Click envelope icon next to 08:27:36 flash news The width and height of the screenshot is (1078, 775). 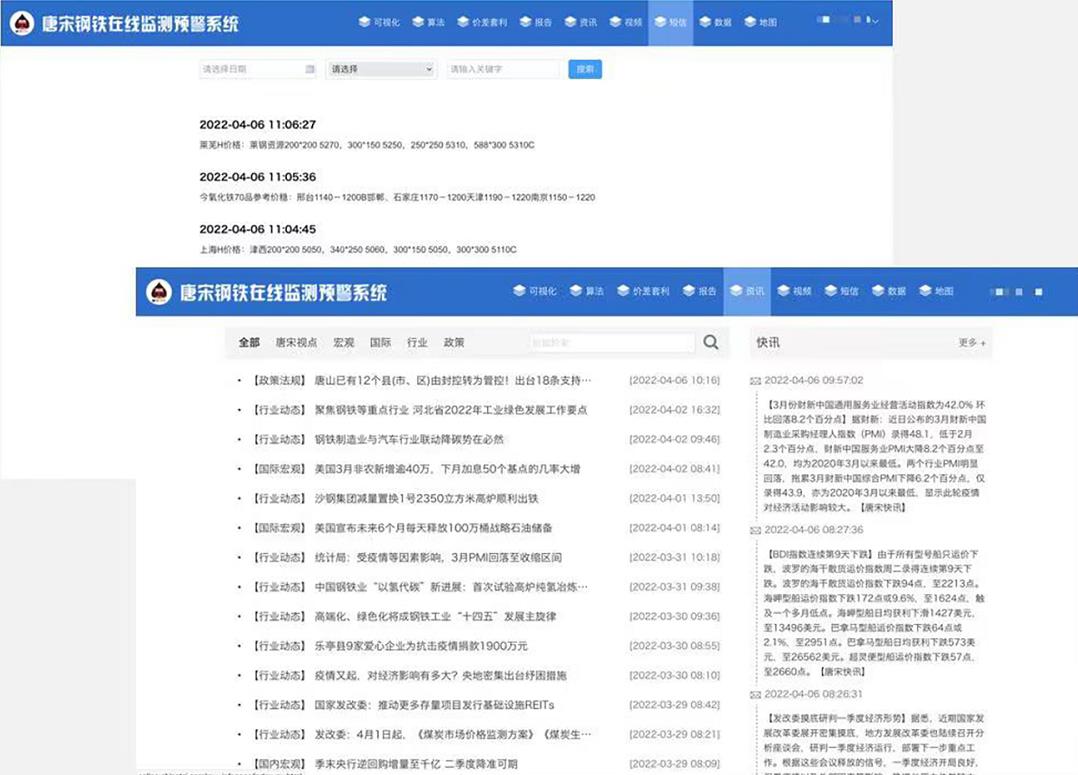pyautogui.click(x=756, y=530)
